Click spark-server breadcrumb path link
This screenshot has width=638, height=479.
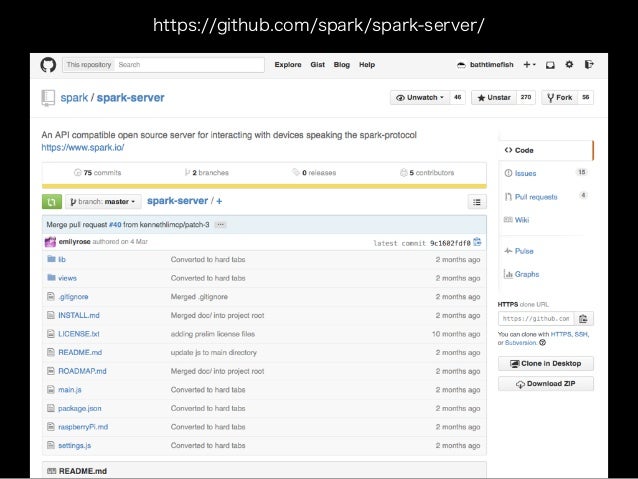point(177,201)
